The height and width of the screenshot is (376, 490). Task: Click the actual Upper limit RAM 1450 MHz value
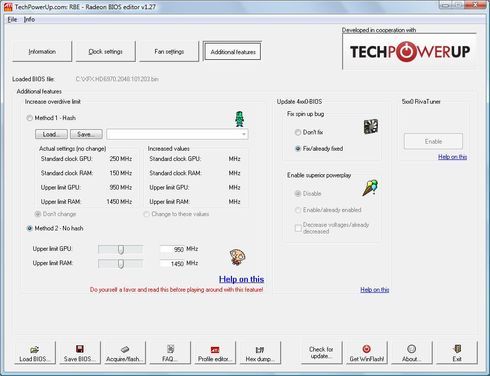(x=119, y=202)
